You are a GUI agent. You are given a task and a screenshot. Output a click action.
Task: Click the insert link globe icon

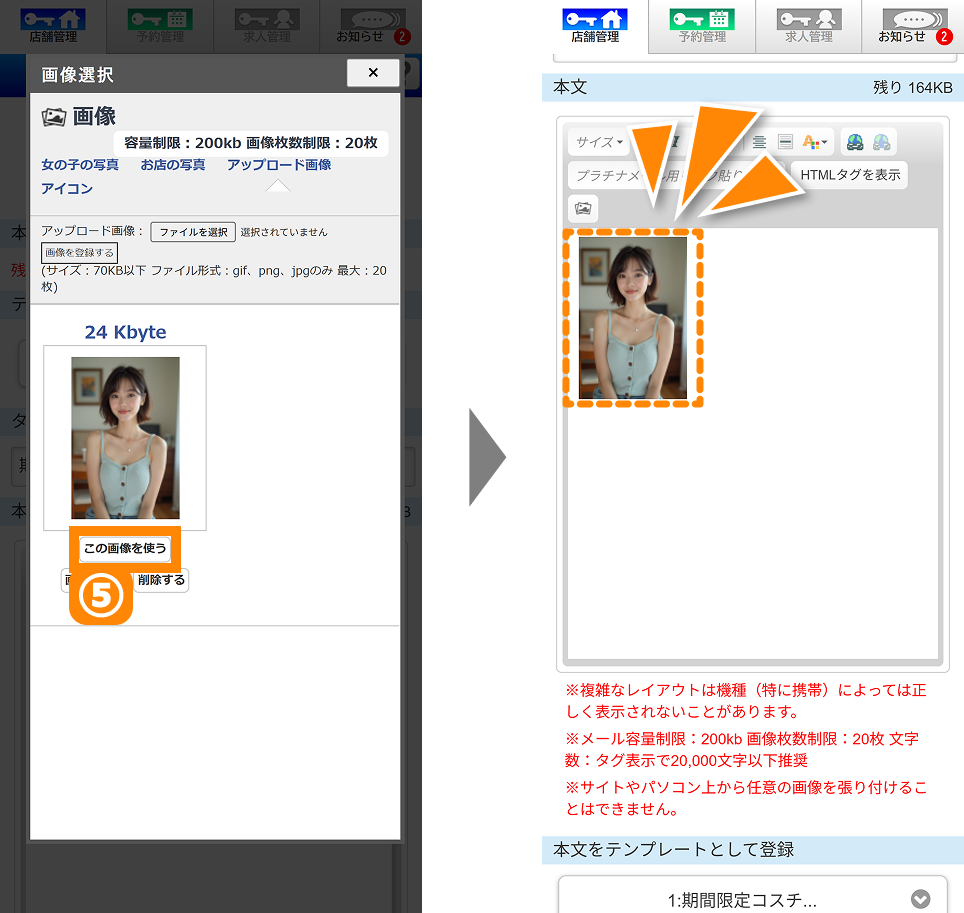855,142
